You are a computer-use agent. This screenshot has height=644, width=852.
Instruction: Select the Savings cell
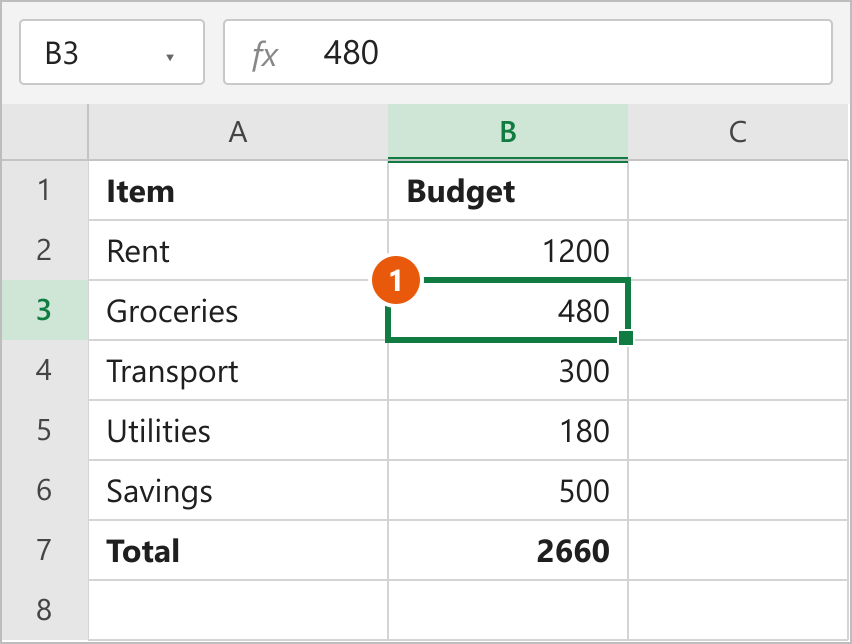(238, 491)
